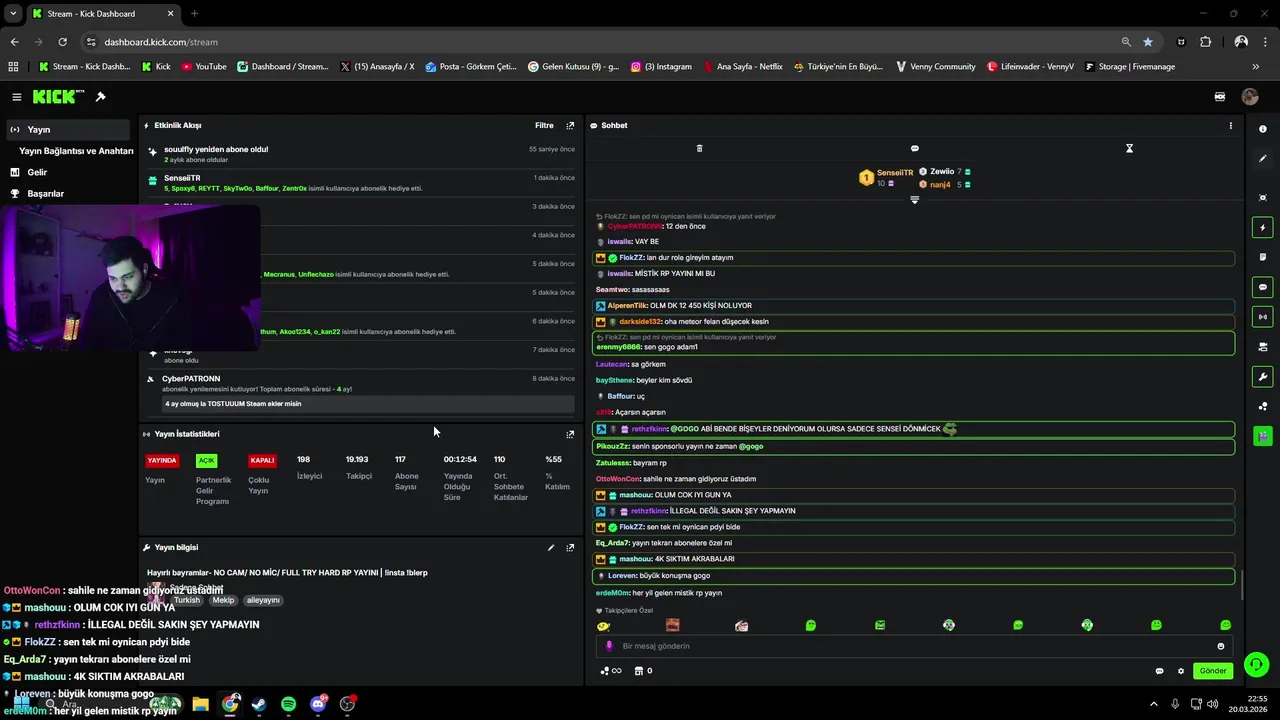This screenshot has width=1280, height=720.
Task: Select Yayın in the left sidebar
Action: coord(66,130)
